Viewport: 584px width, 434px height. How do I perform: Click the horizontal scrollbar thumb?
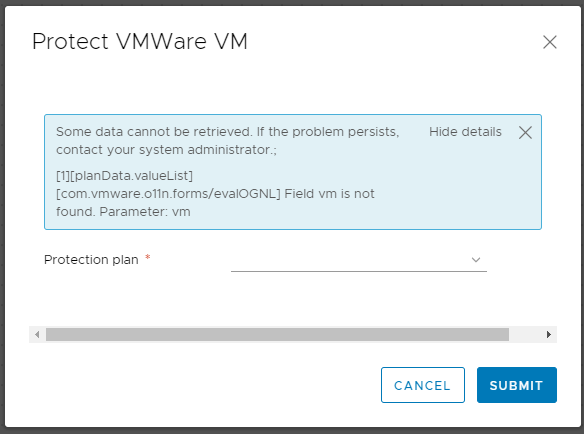277,335
